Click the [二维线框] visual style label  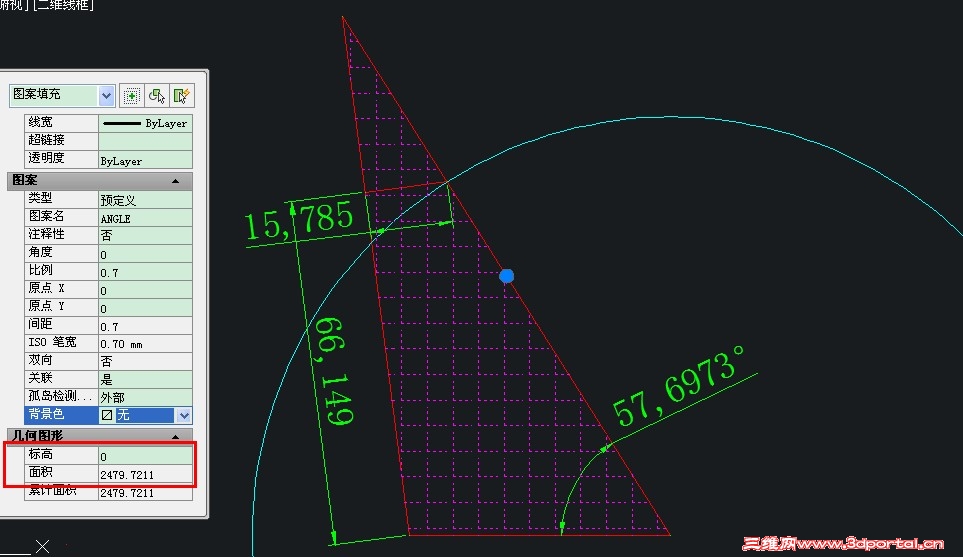click(63, 6)
